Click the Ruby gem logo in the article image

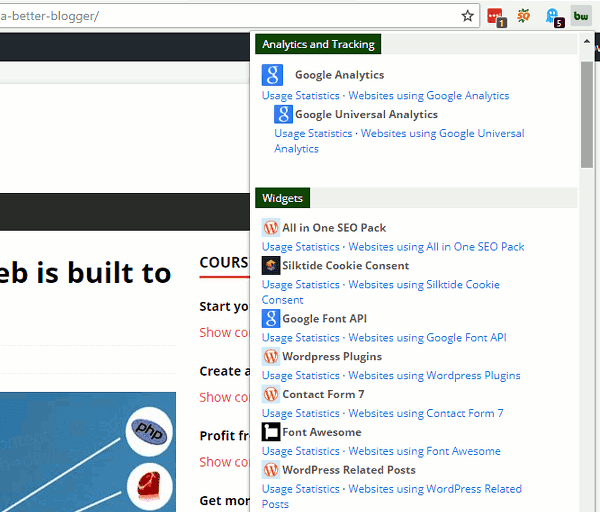pos(149,486)
